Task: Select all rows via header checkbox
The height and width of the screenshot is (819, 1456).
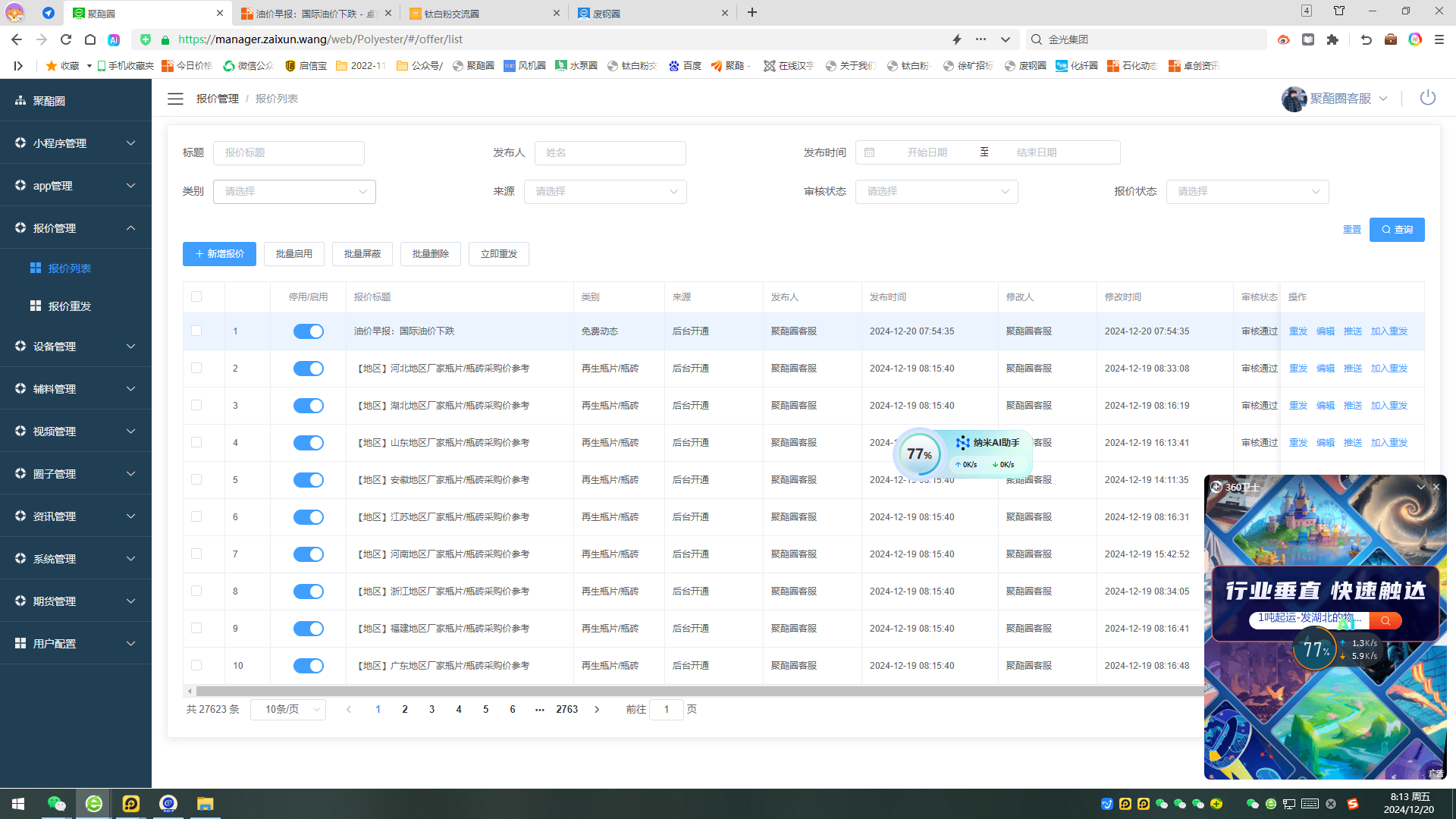Action: (x=196, y=297)
